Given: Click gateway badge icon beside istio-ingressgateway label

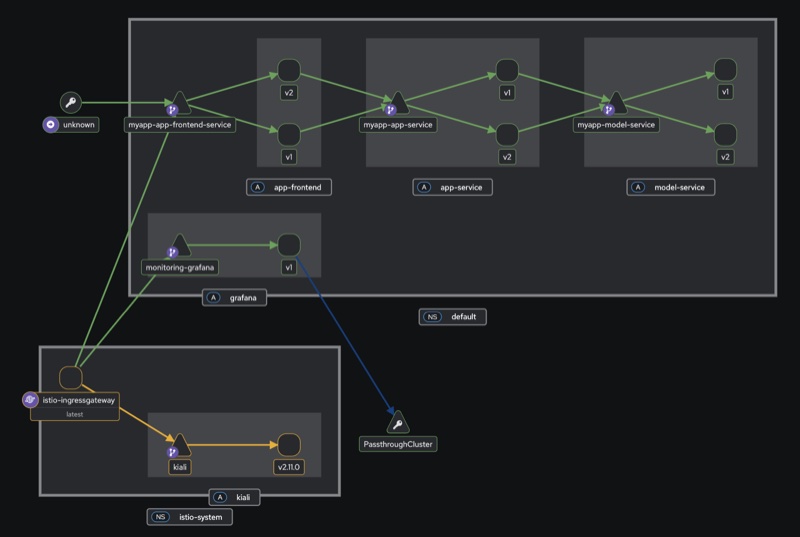Looking at the screenshot, I should pos(30,400).
